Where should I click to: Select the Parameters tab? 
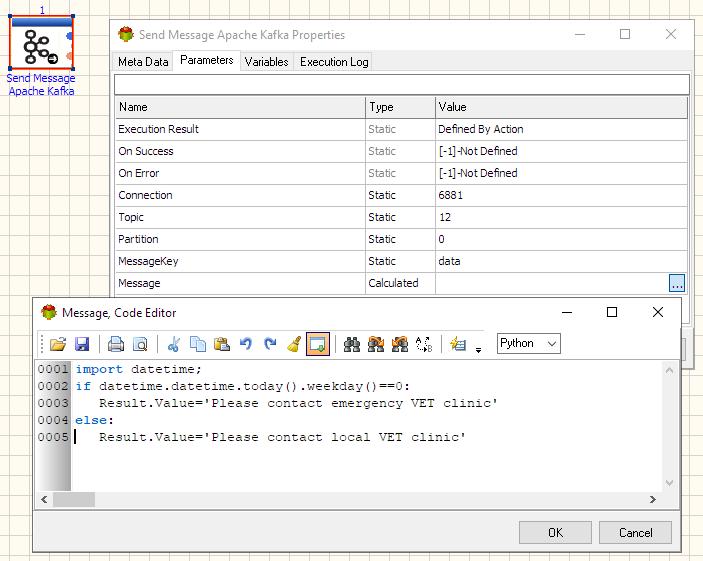(207, 60)
